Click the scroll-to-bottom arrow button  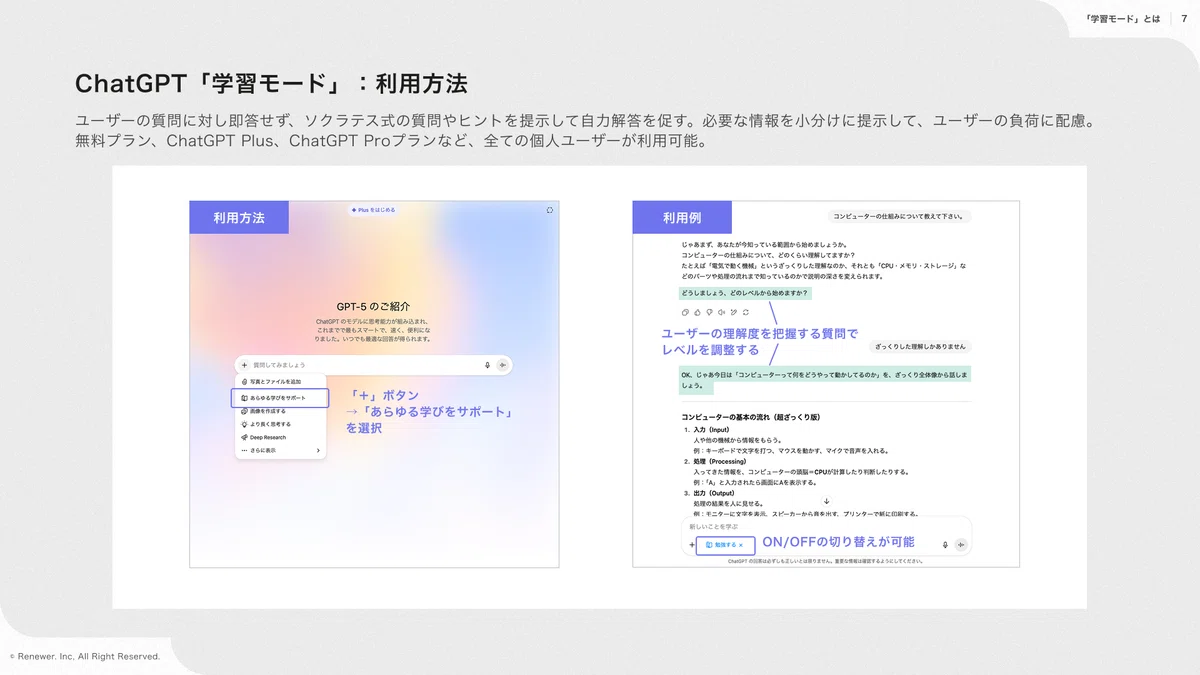tap(826, 501)
